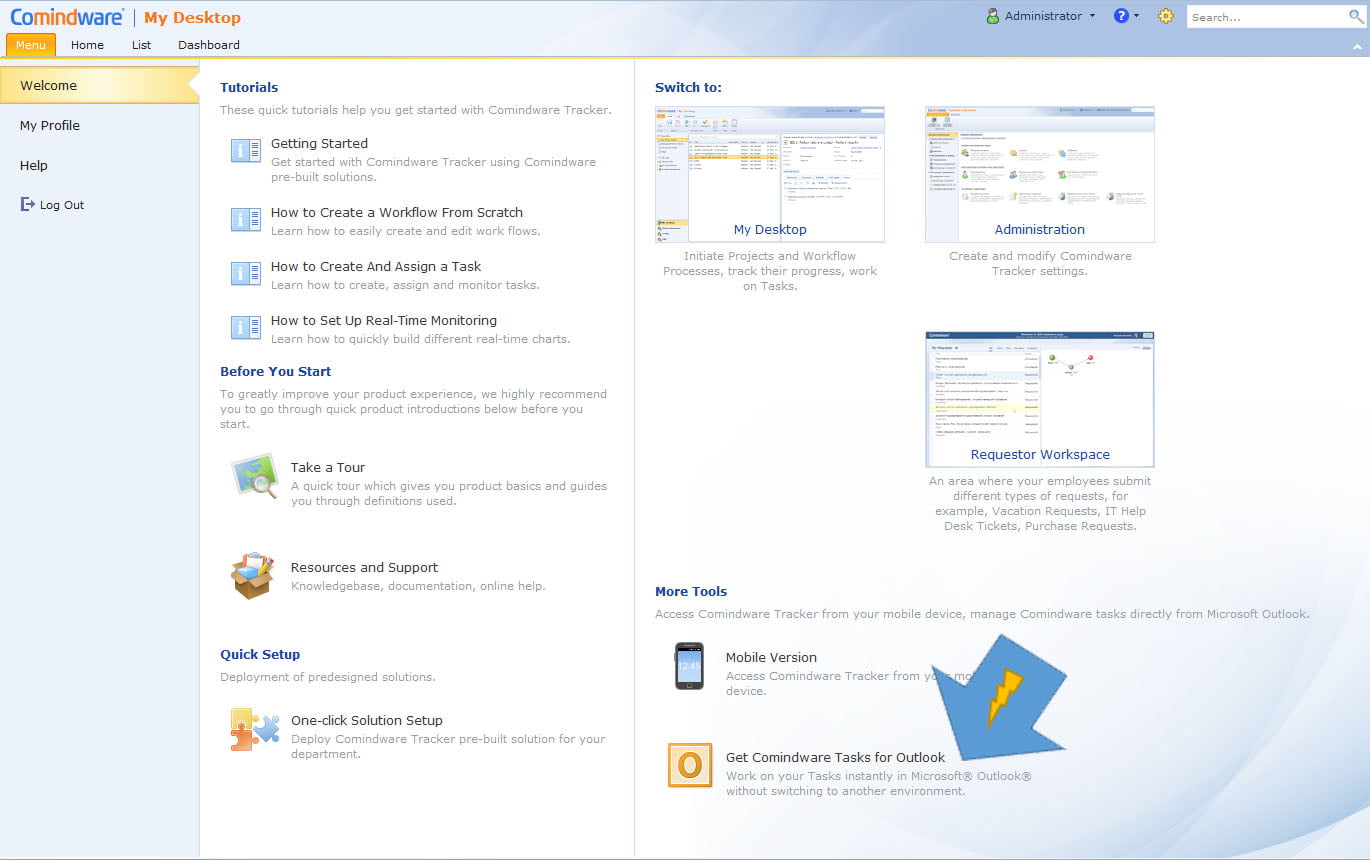The width and height of the screenshot is (1370, 860).
Task: Click the blue help question mark icon
Action: pos(1121,16)
